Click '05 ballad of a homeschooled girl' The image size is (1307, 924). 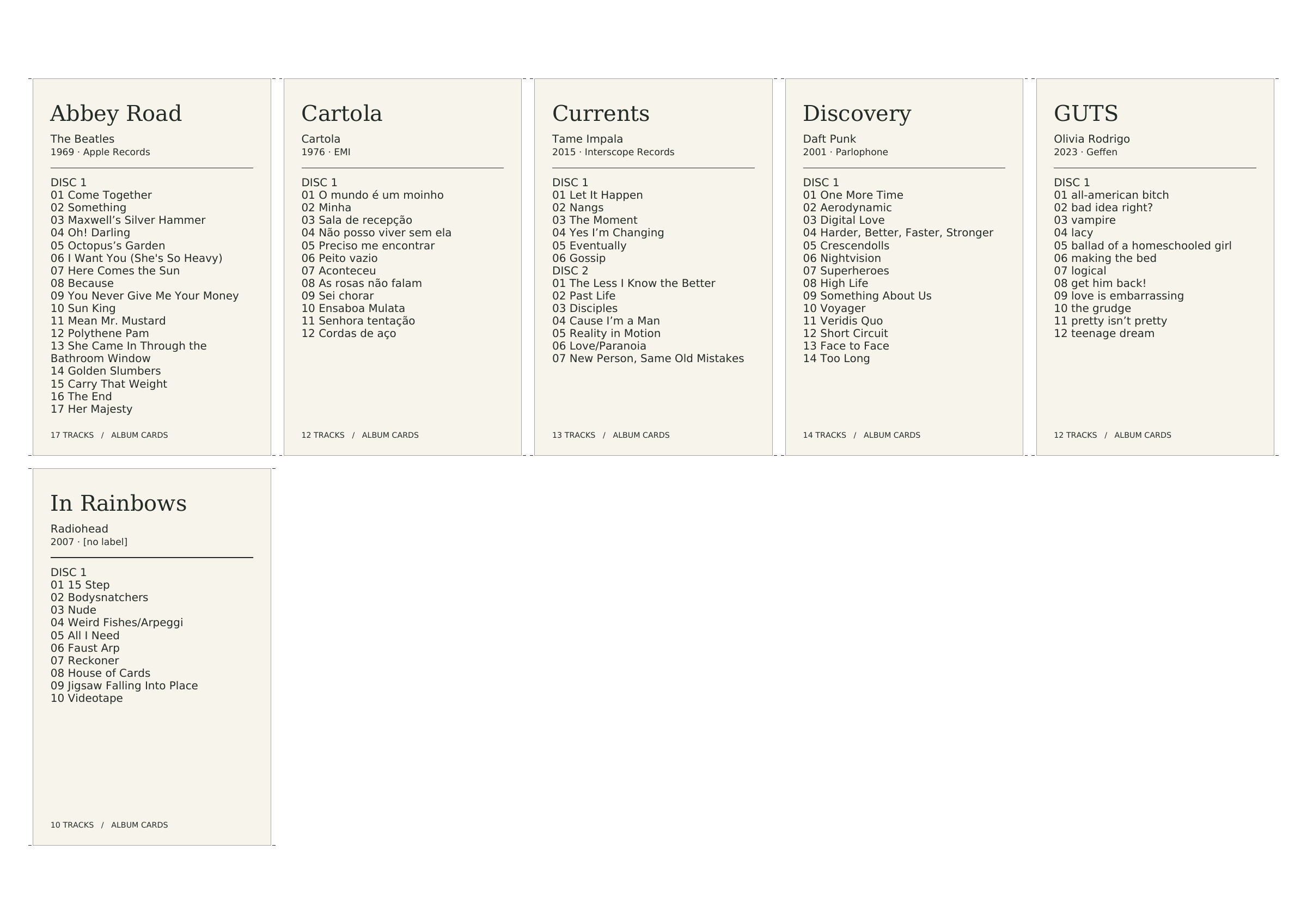click(x=1143, y=246)
